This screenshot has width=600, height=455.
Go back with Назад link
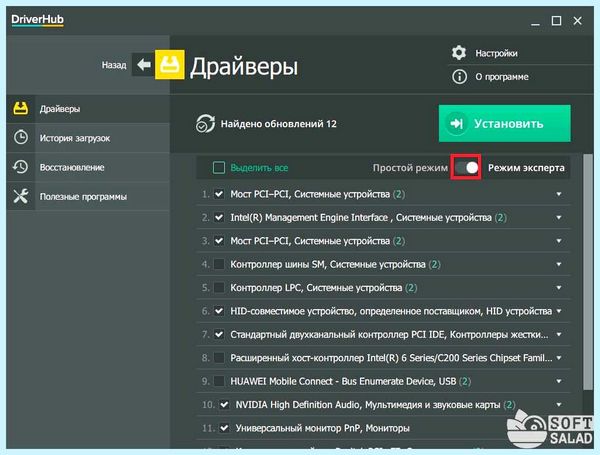pyautogui.click(x=114, y=65)
